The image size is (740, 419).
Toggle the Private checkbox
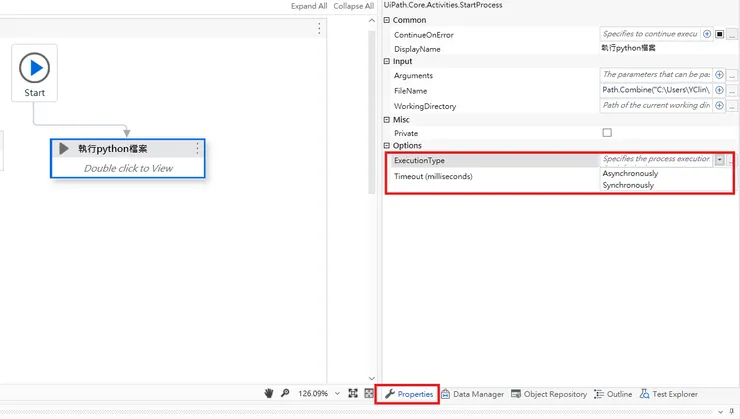click(x=607, y=133)
